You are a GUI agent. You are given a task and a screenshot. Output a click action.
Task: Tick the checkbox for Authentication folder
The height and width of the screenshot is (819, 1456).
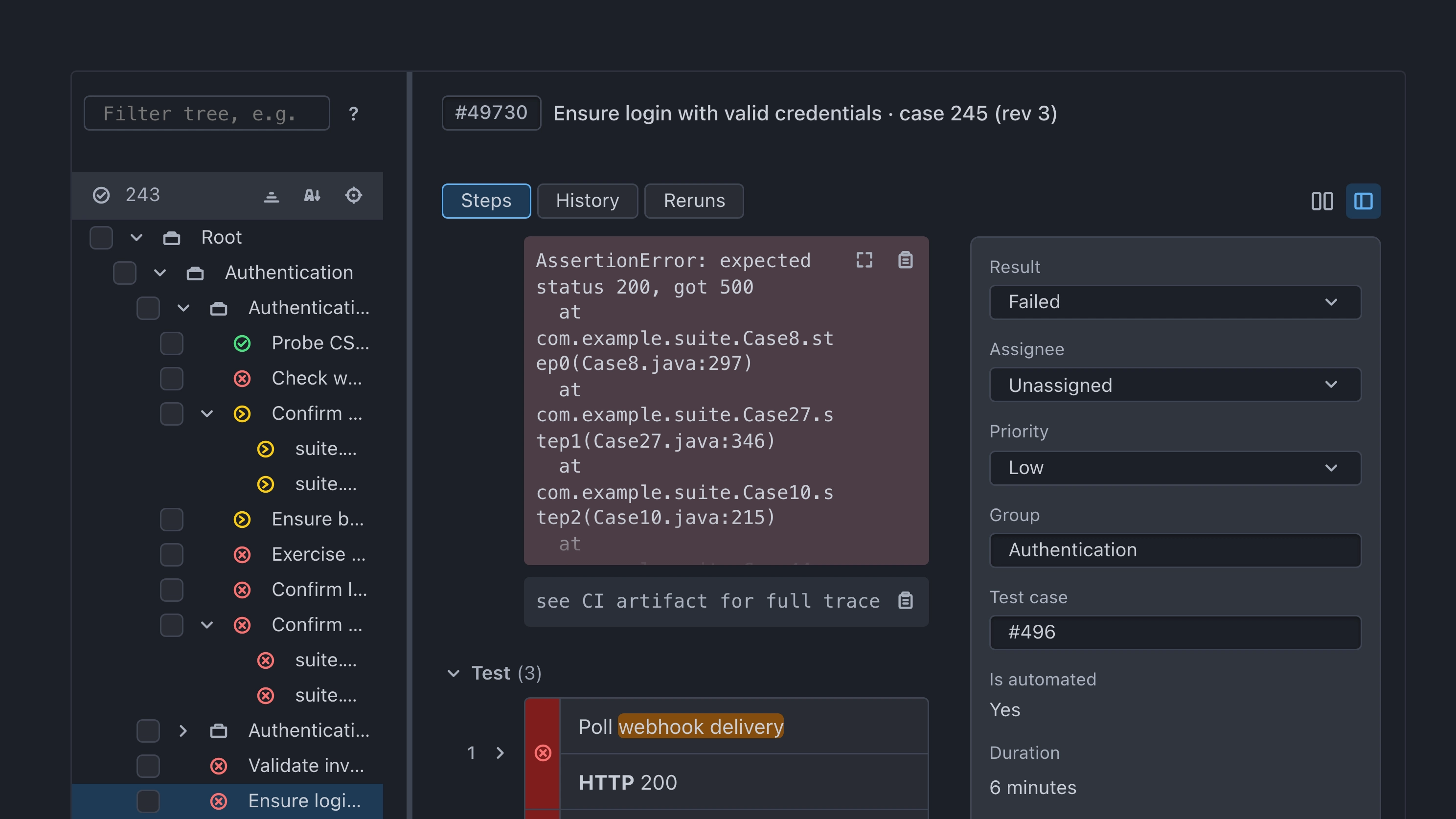point(124,273)
